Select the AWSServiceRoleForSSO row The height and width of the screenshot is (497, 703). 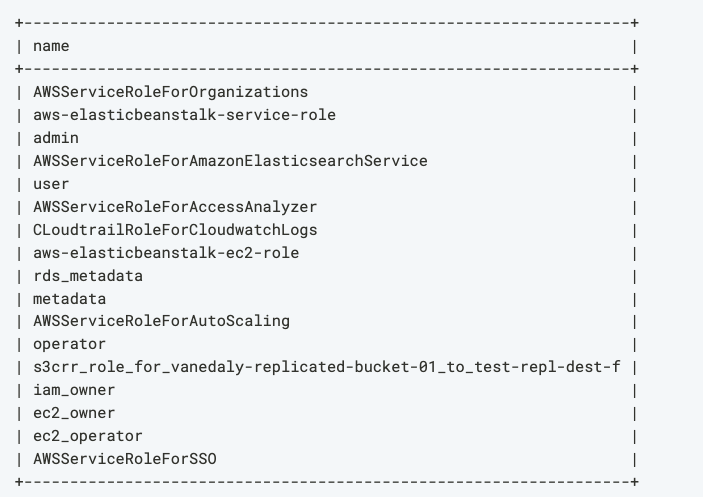(125, 459)
